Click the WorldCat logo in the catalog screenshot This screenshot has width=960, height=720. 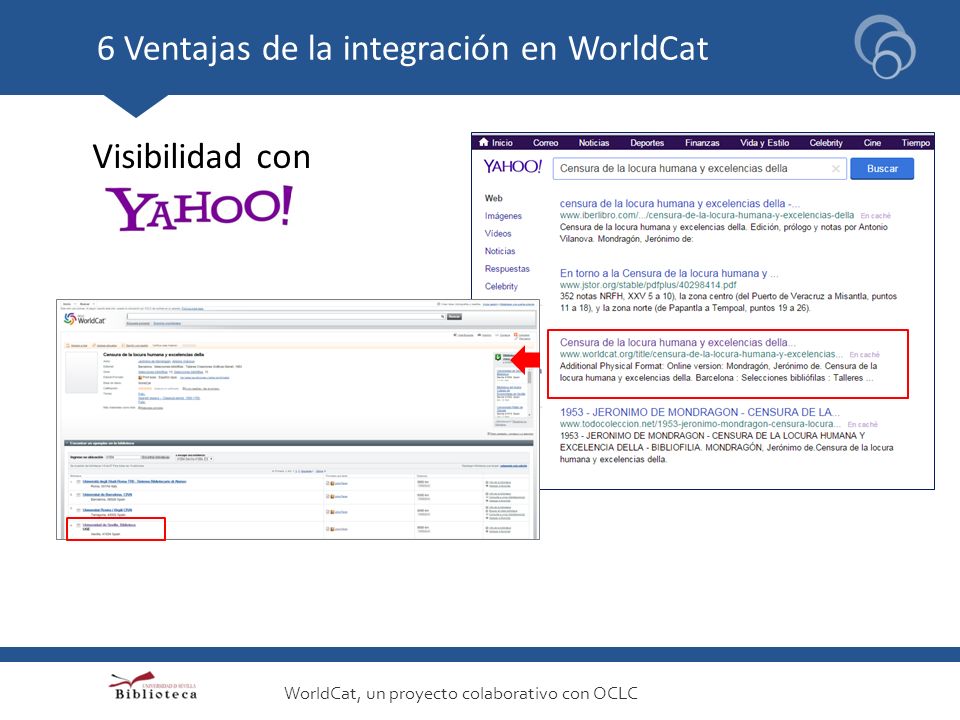84,320
